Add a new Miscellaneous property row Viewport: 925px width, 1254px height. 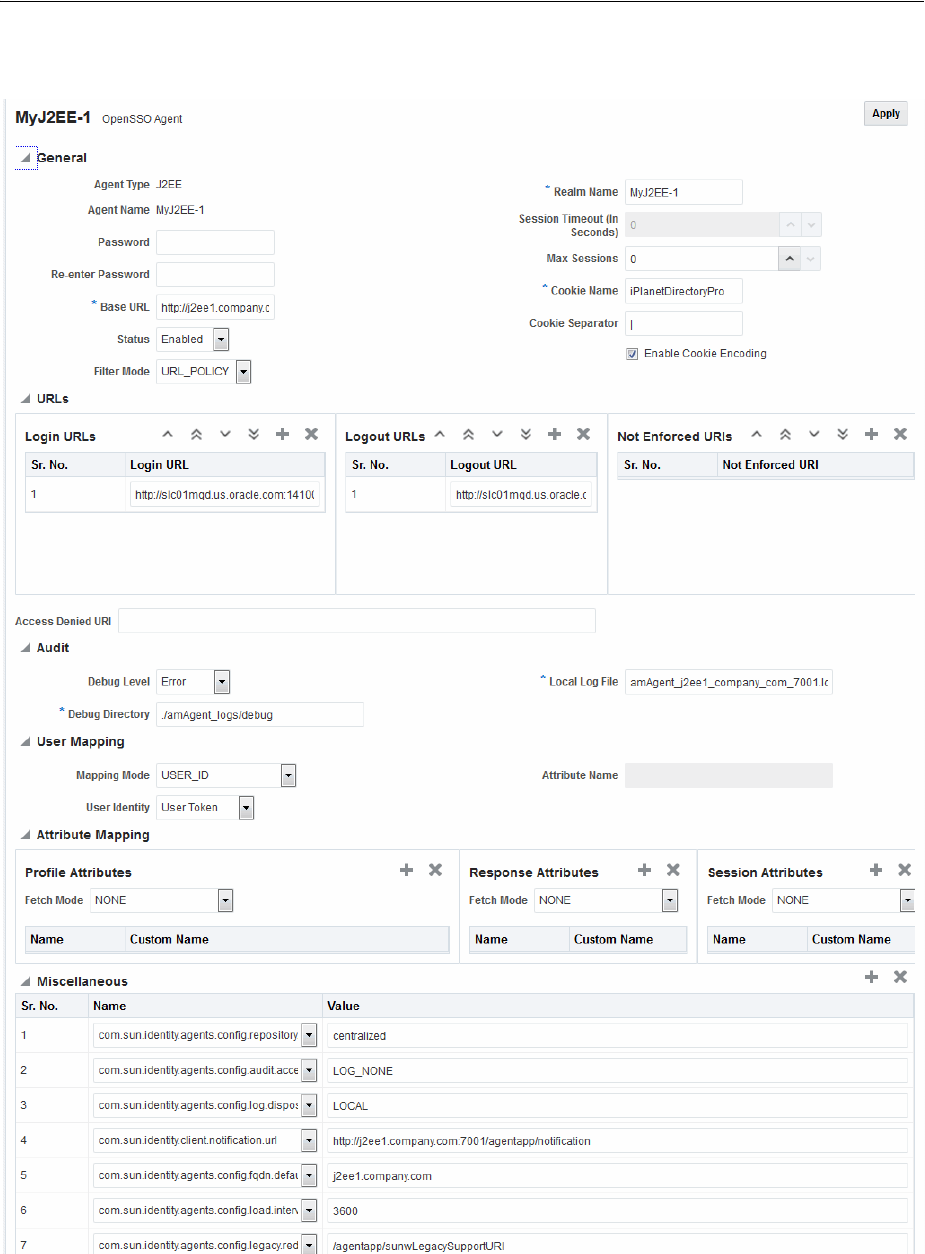[x=871, y=976]
